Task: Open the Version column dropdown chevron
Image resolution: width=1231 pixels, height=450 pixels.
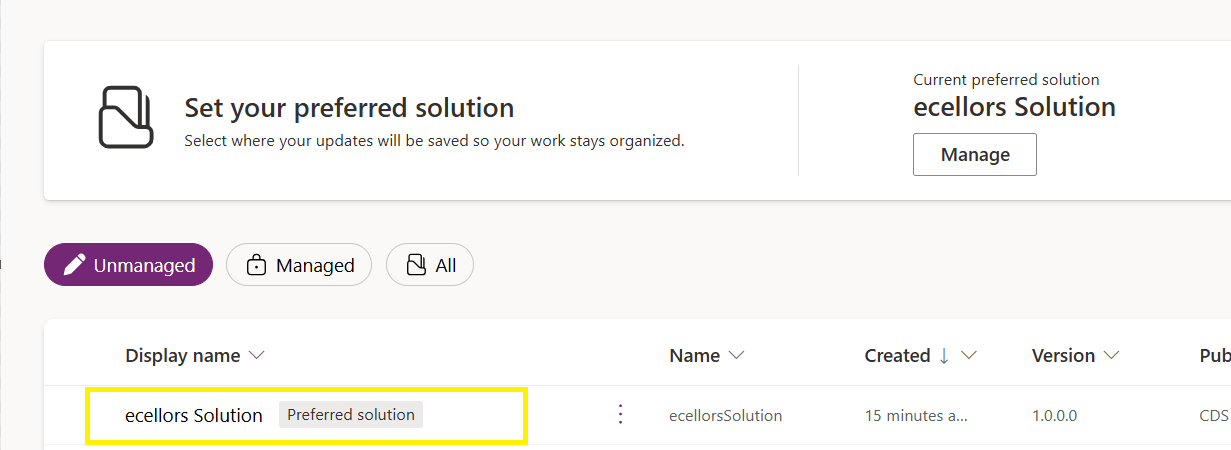Action: pyautogui.click(x=1111, y=356)
